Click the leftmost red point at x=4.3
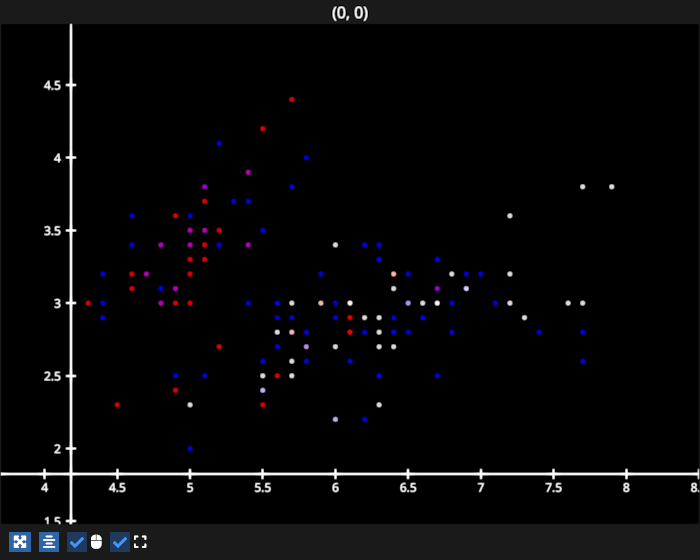700x560 pixels. (x=88, y=303)
